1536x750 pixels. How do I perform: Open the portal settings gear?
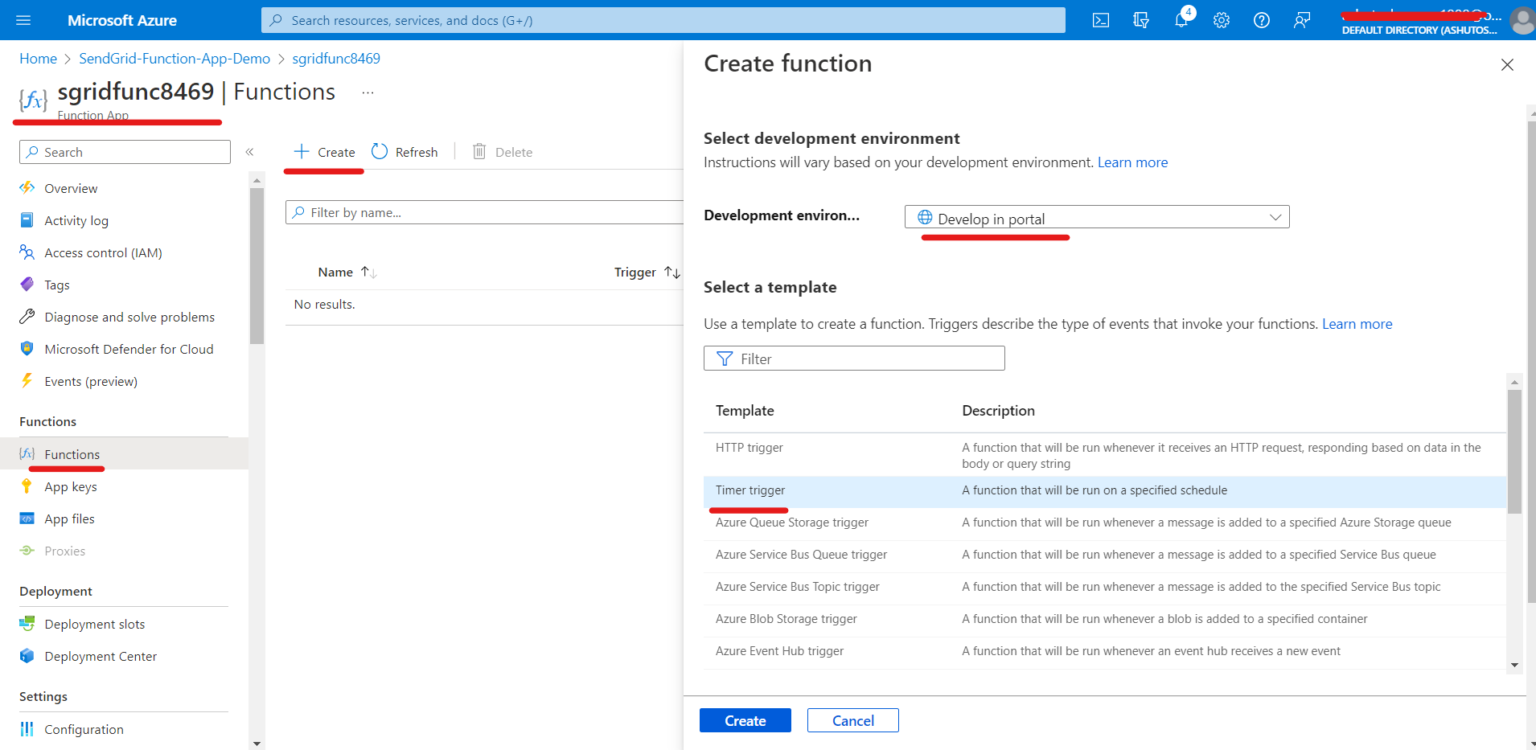point(1221,19)
